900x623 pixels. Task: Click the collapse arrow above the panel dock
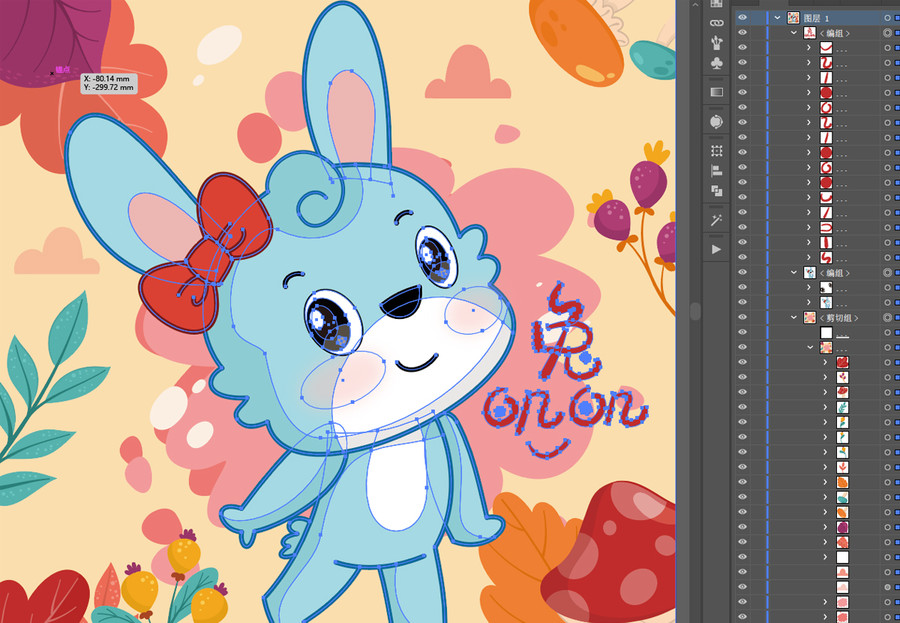click(x=695, y=5)
